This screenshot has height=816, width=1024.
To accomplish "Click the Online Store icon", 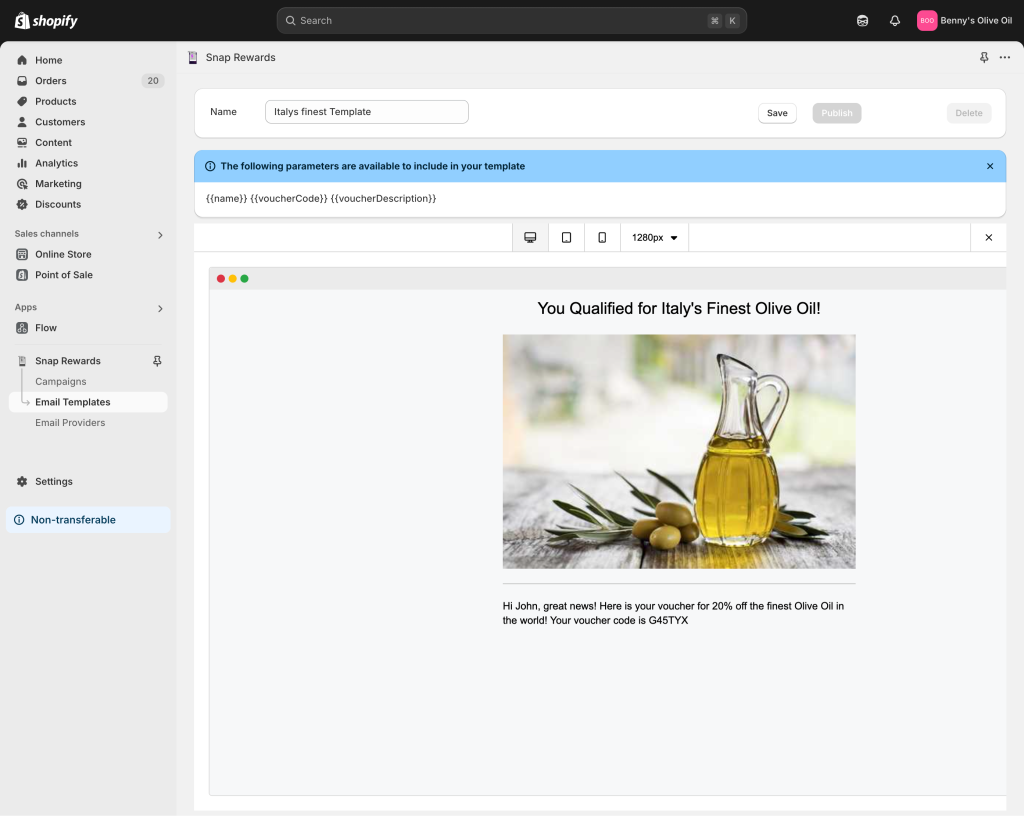I will click(x=22, y=255).
